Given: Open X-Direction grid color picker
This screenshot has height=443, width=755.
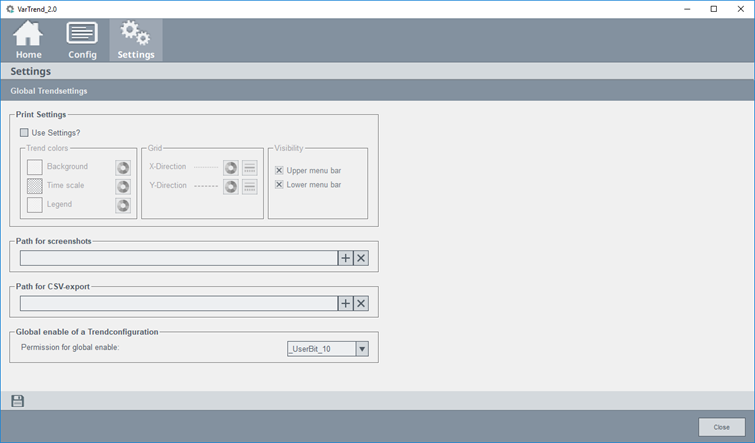Looking at the screenshot, I should coord(231,168).
